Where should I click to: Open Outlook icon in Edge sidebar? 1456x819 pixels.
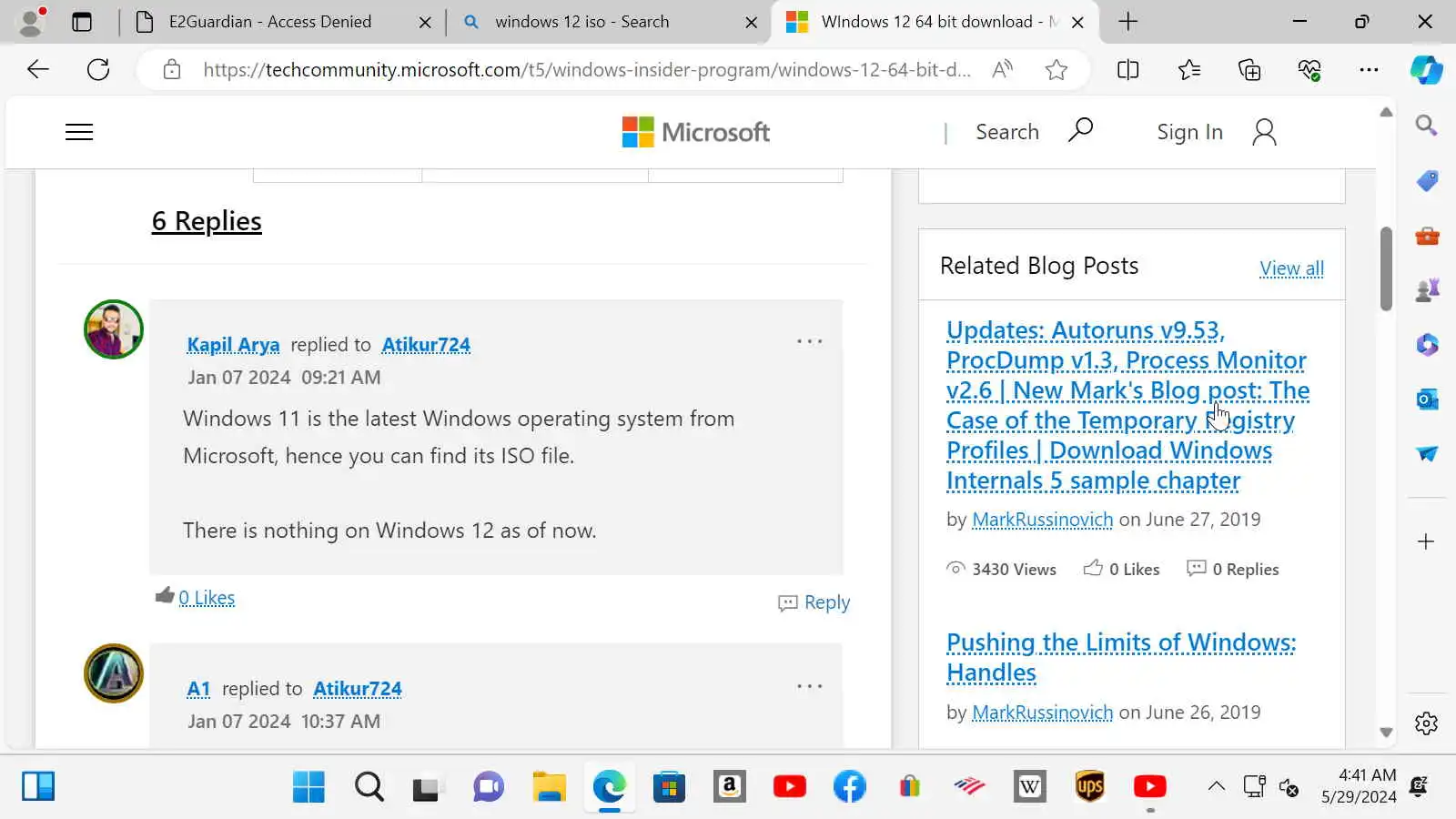[x=1427, y=399]
